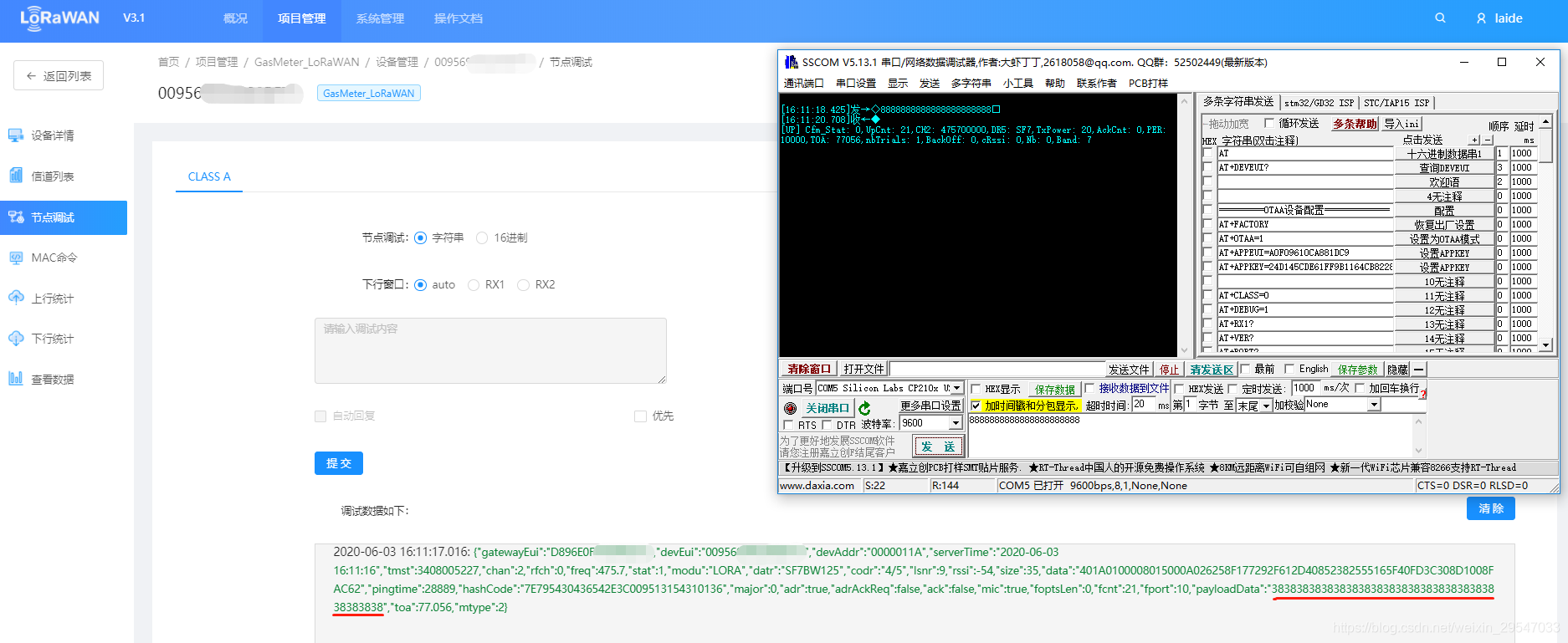The width and height of the screenshot is (1568, 643).
Task: Toggle the 自动回复 checkbox
Action: tap(320, 416)
